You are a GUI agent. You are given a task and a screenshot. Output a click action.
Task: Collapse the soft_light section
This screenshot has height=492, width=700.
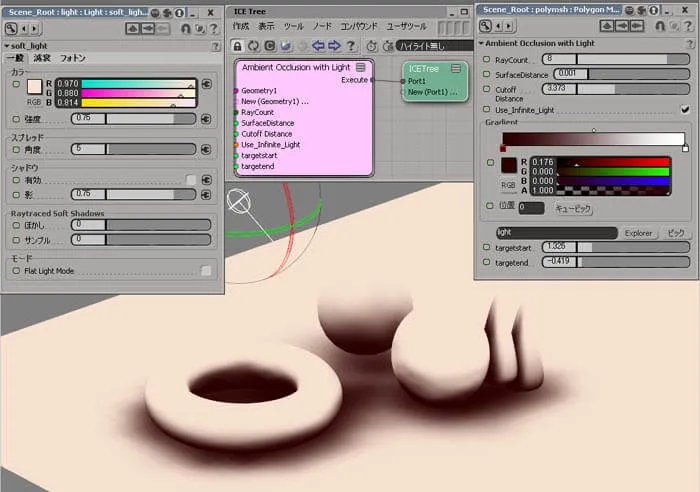(7, 46)
